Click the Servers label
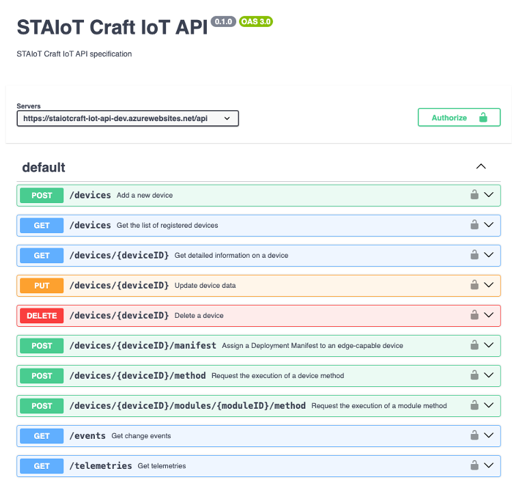525x483 pixels. coord(28,106)
